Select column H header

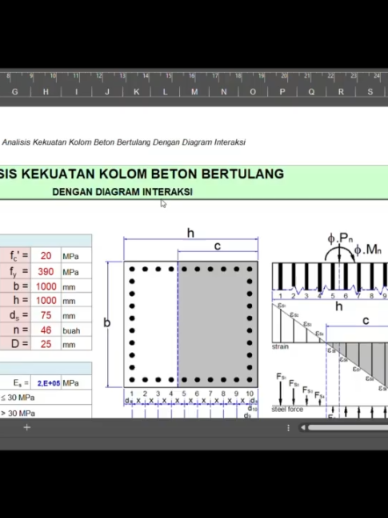(x=46, y=92)
